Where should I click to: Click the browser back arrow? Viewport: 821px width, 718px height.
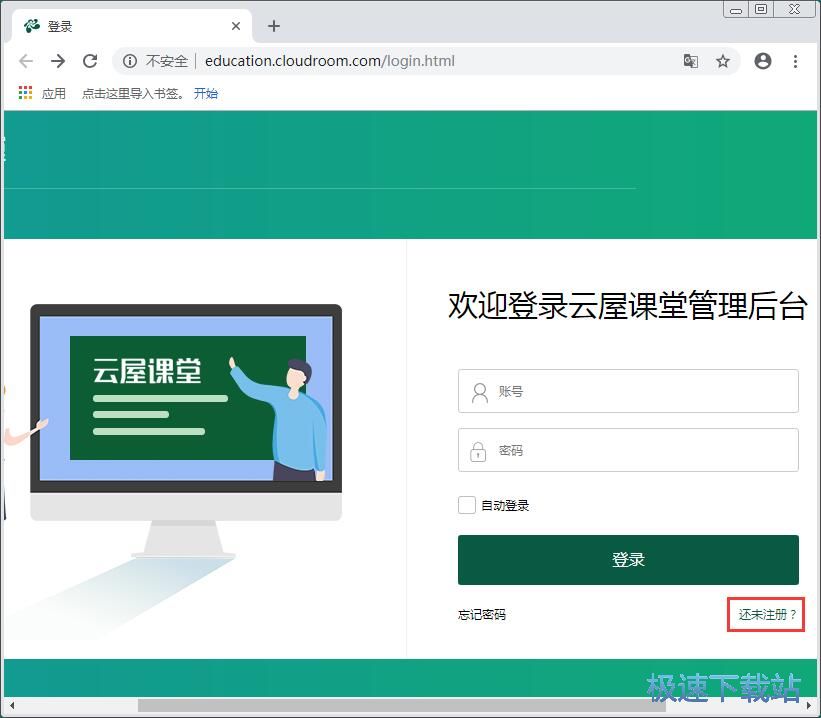pos(26,61)
